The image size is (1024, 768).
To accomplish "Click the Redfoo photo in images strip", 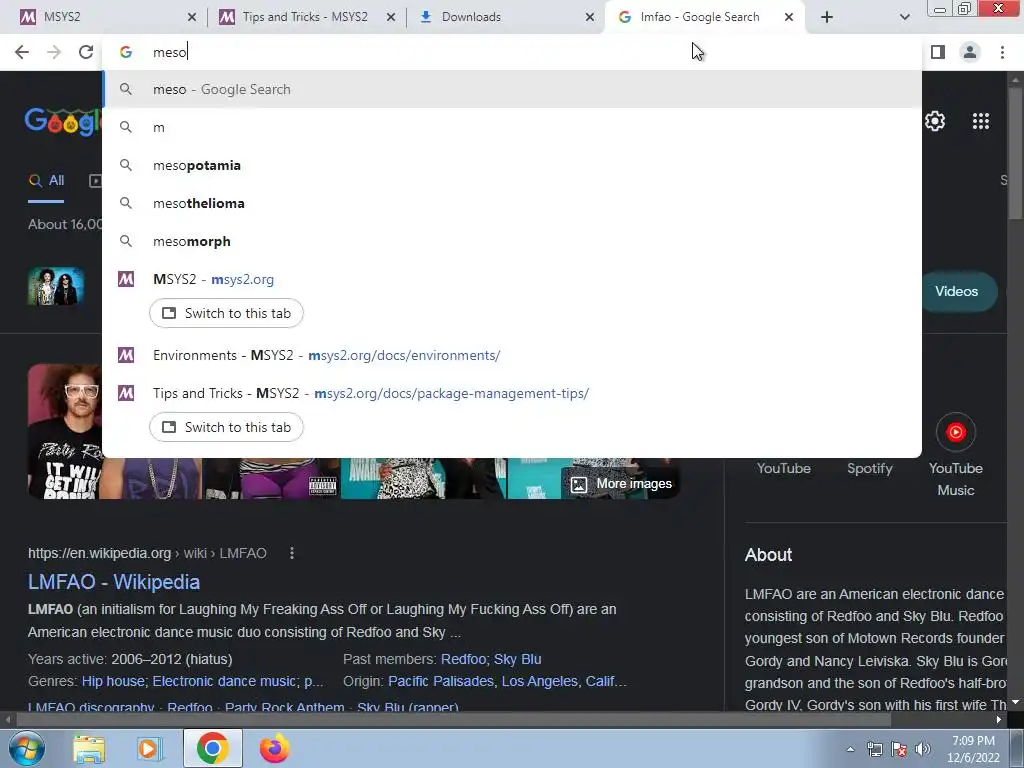I will (65, 431).
